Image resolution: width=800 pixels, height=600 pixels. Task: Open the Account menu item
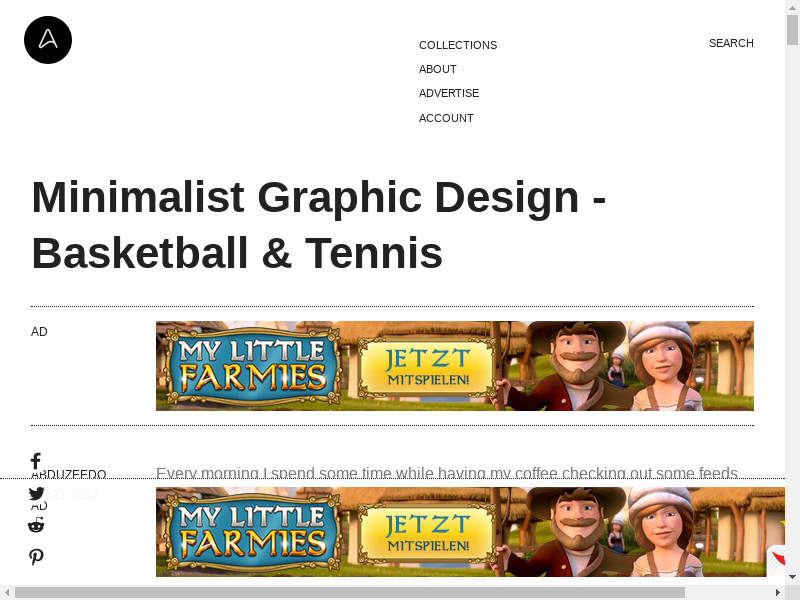pyautogui.click(x=446, y=118)
